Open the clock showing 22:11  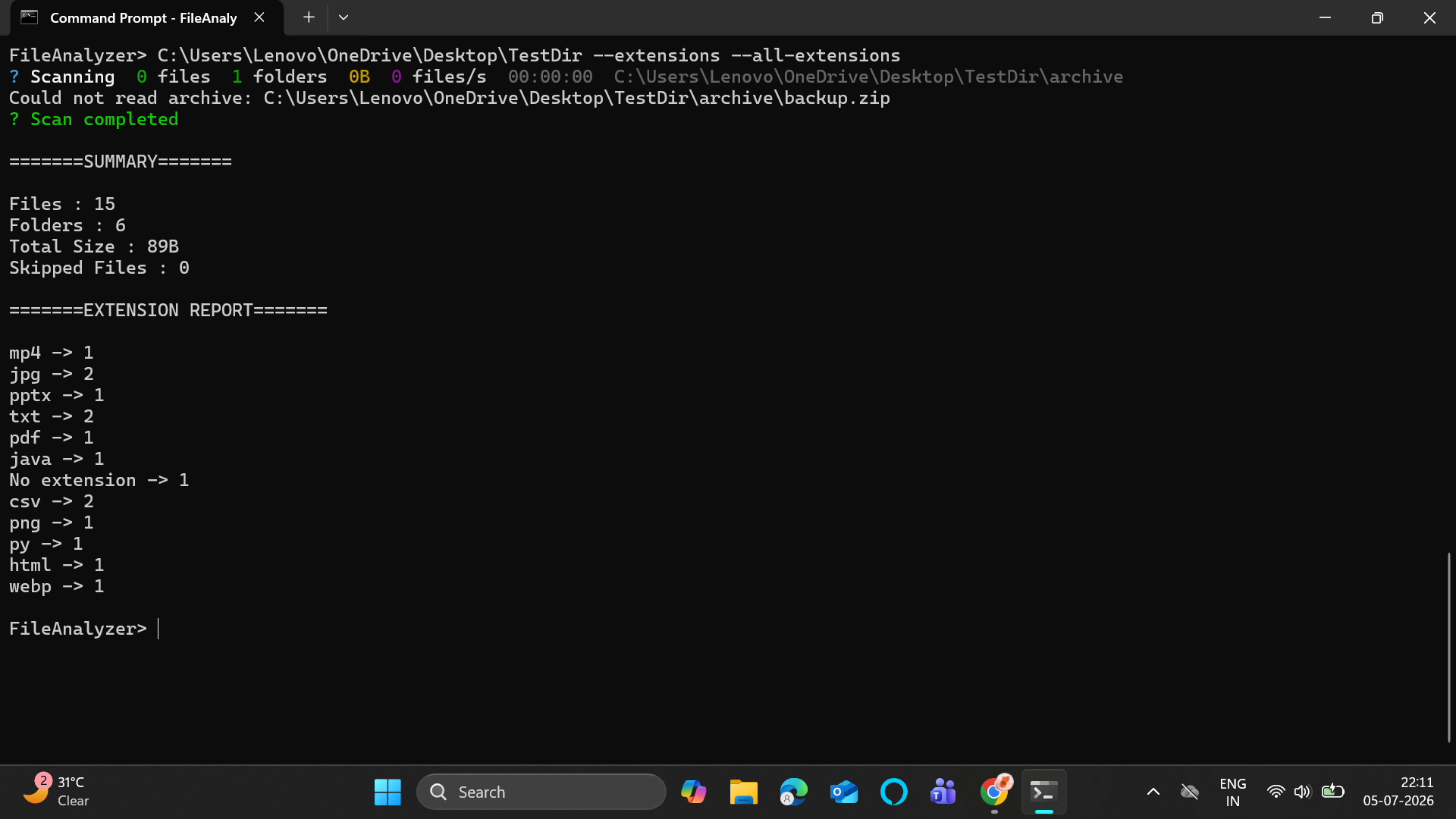(x=1398, y=792)
